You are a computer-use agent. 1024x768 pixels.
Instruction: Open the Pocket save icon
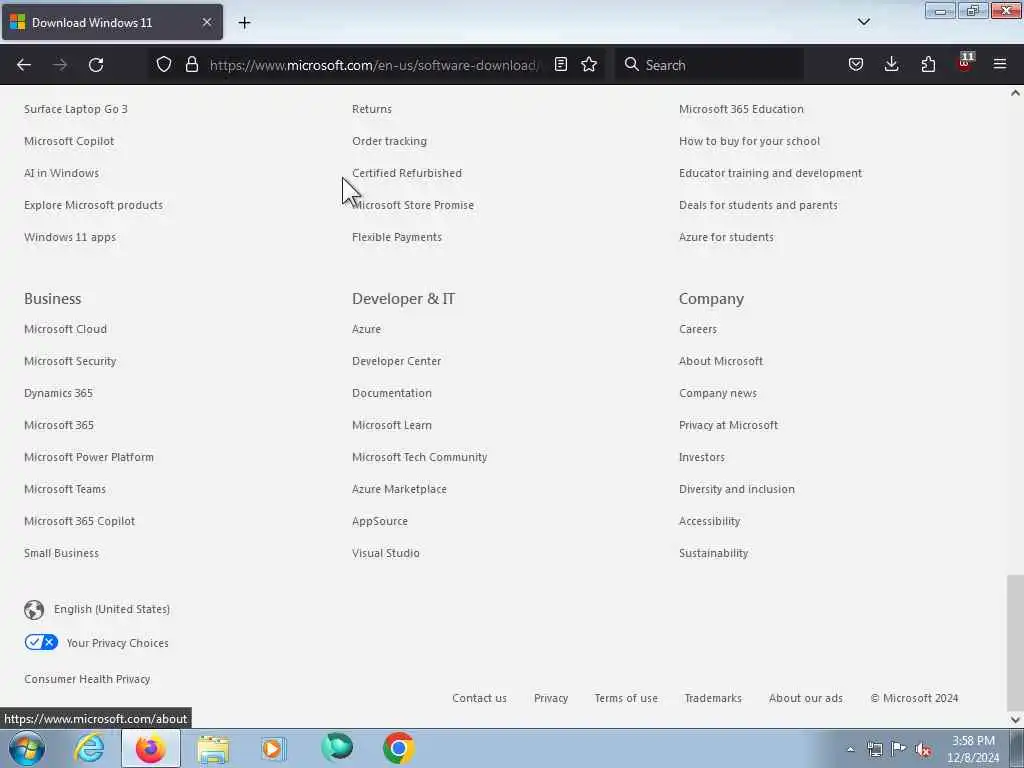856,64
